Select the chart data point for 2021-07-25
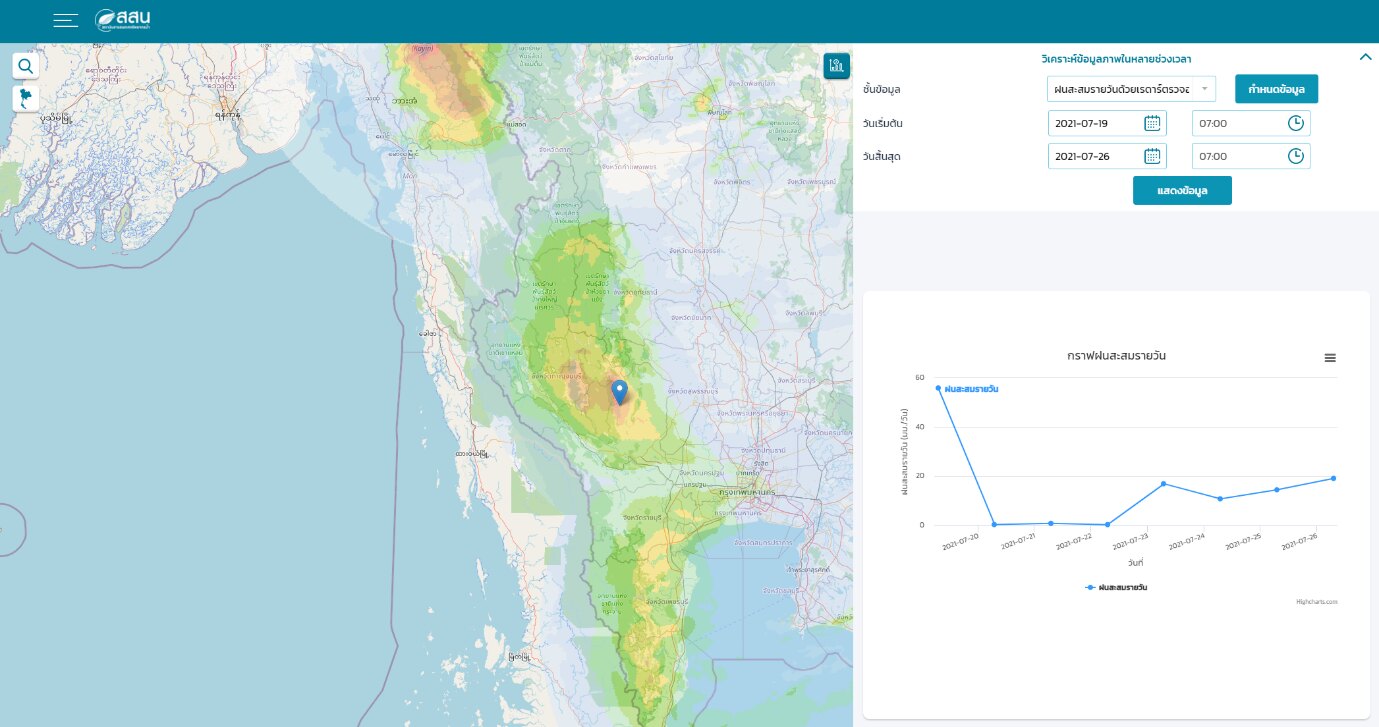 (x=1277, y=490)
